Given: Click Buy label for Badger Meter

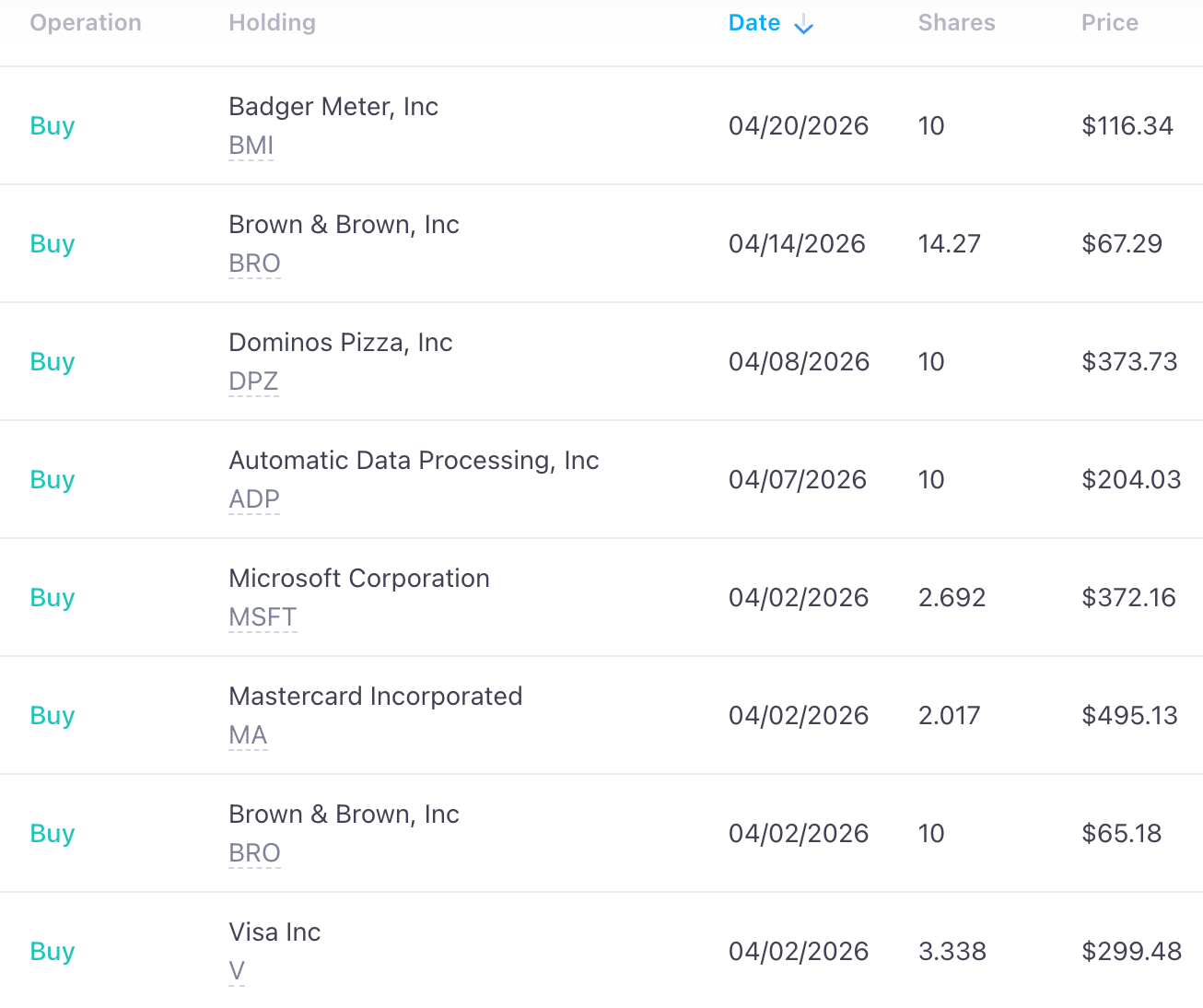Looking at the screenshot, I should pyautogui.click(x=53, y=126).
